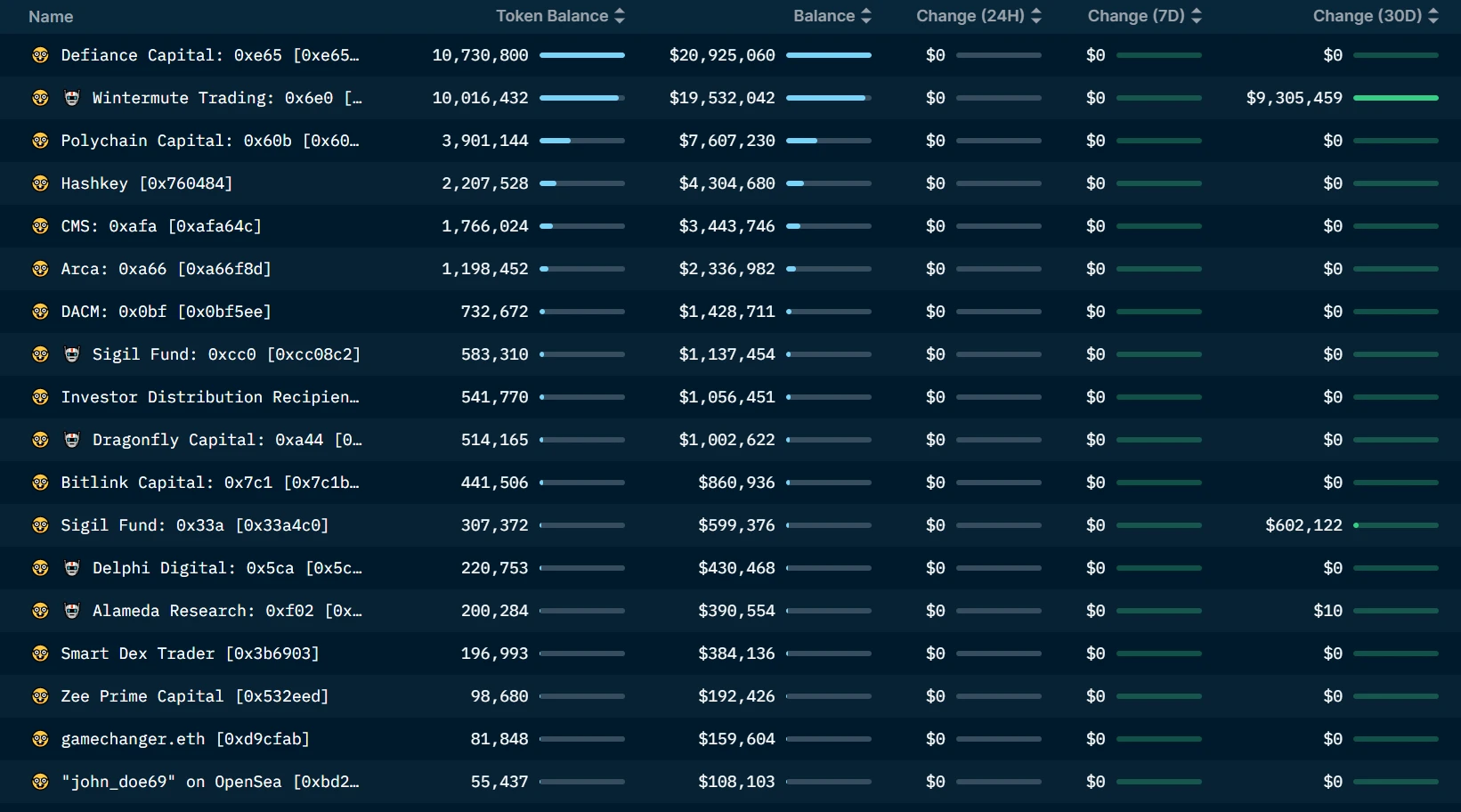This screenshot has height=812, width=1461.
Task: Click the Name column header
Action: point(51,17)
